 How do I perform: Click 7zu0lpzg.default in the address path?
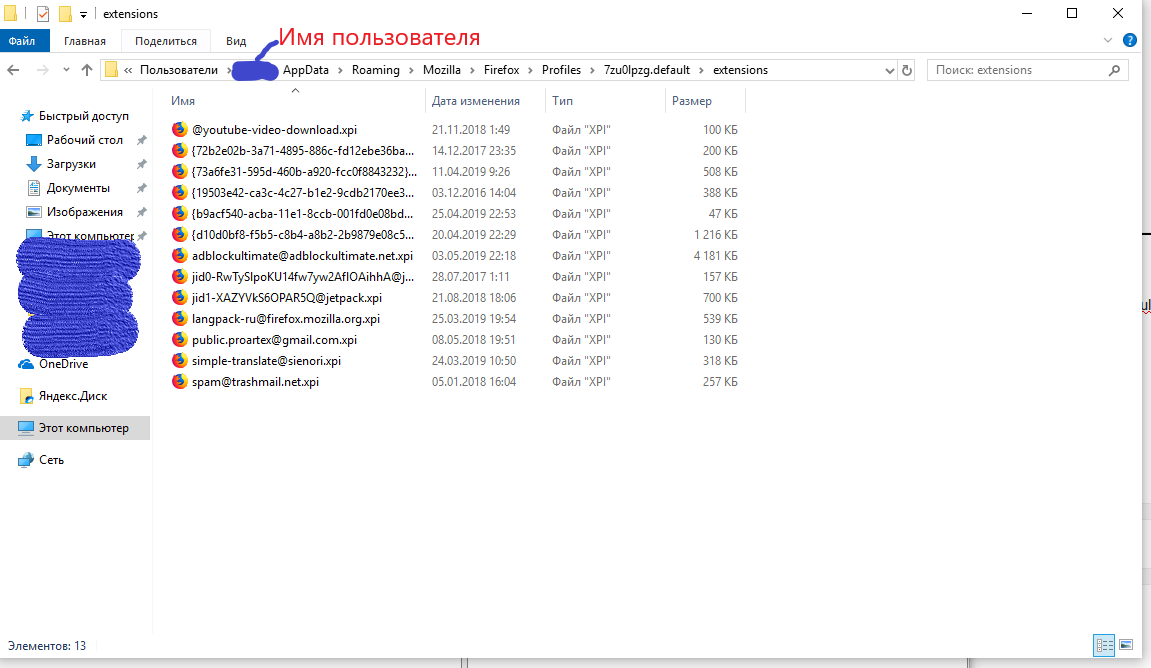pos(647,70)
